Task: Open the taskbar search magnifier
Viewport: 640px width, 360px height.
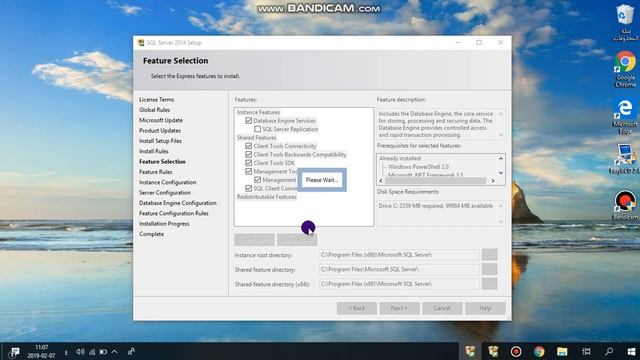Action: 609,351
